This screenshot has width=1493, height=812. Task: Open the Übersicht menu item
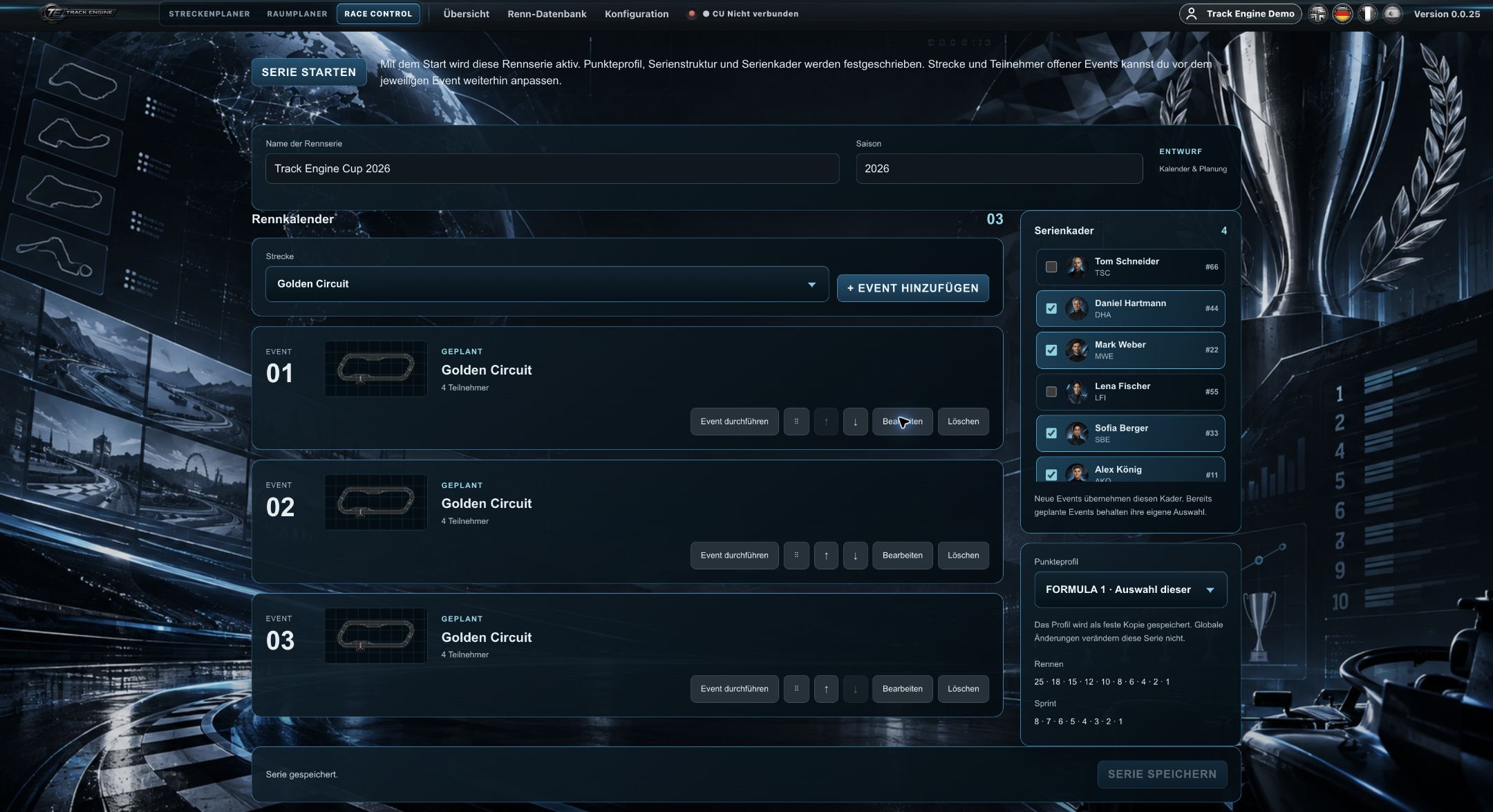(x=467, y=14)
